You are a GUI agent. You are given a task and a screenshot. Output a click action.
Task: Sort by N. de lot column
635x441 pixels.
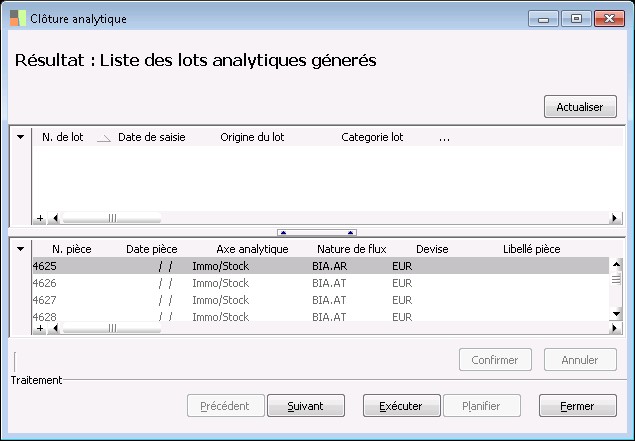pyautogui.click(x=63, y=137)
